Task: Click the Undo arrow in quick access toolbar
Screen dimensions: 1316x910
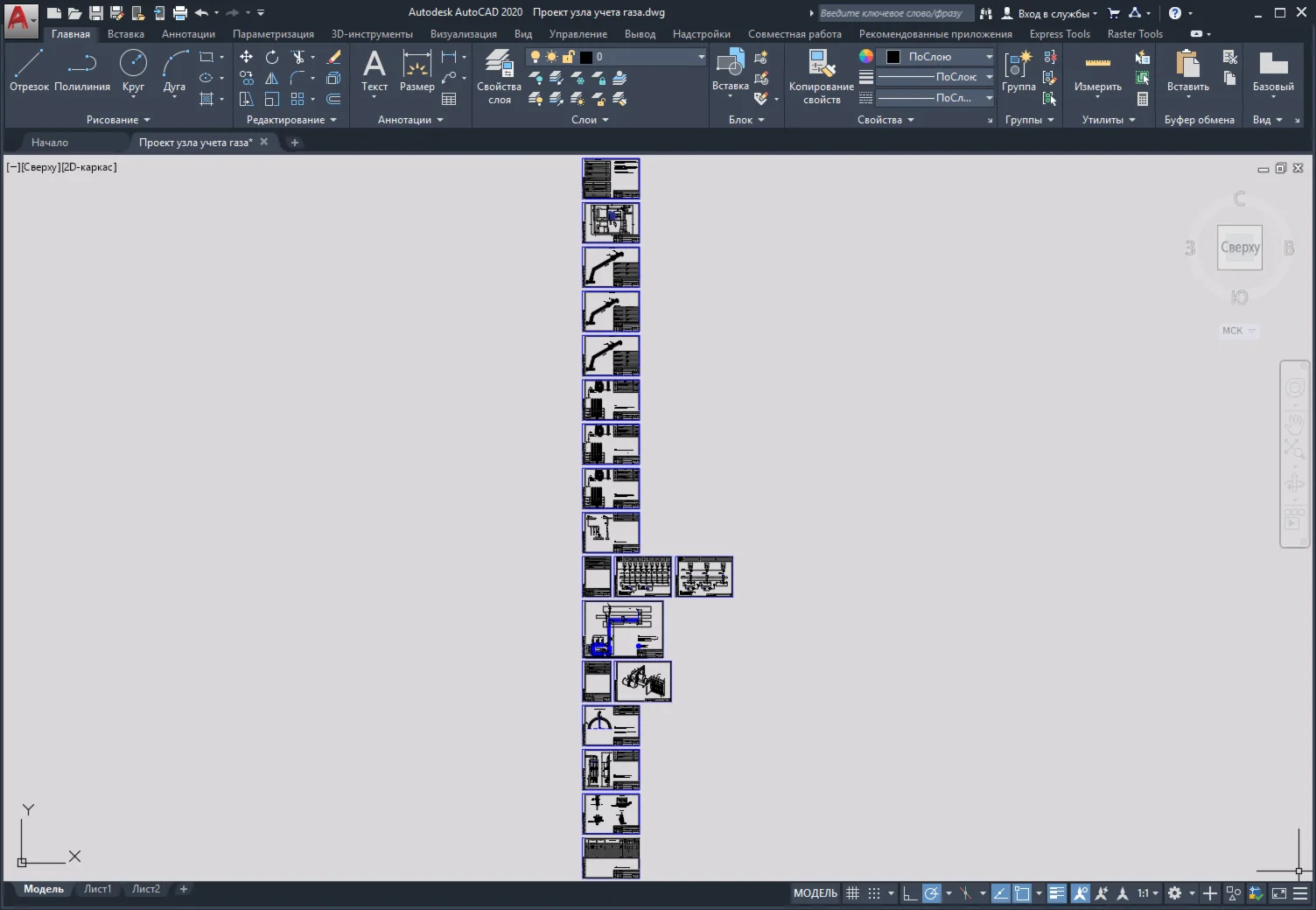Action: pyautogui.click(x=201, y=13)
